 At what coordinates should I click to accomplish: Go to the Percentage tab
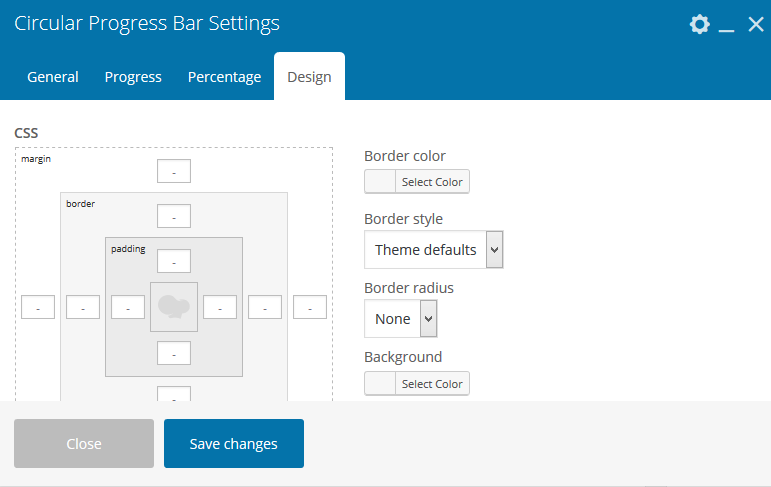pyautogui.click(x=224, y=77)
